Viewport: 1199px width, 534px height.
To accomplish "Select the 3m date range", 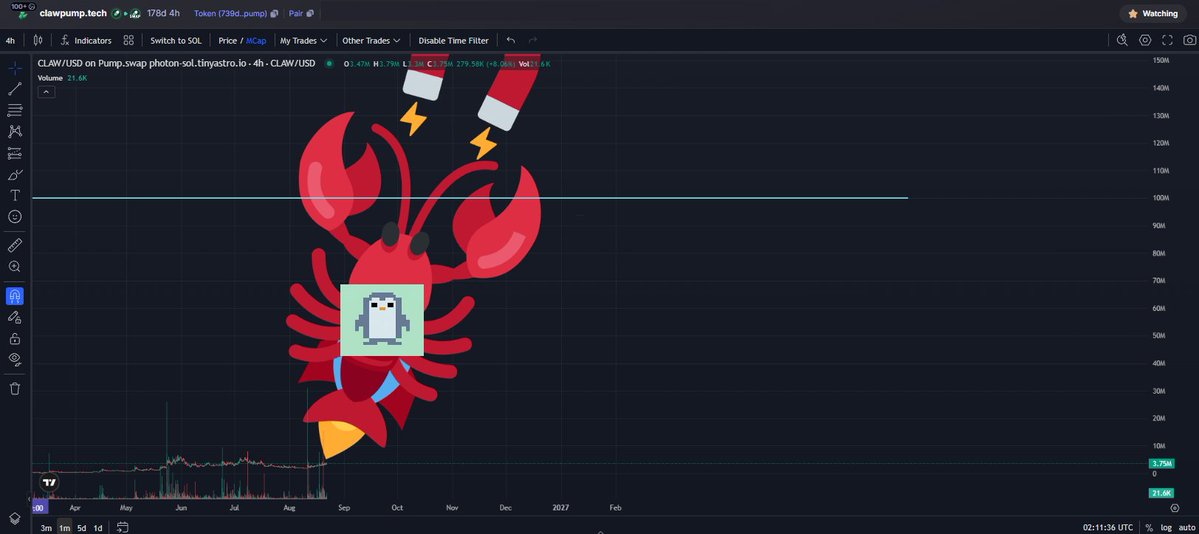I will (x=46, y=528).
